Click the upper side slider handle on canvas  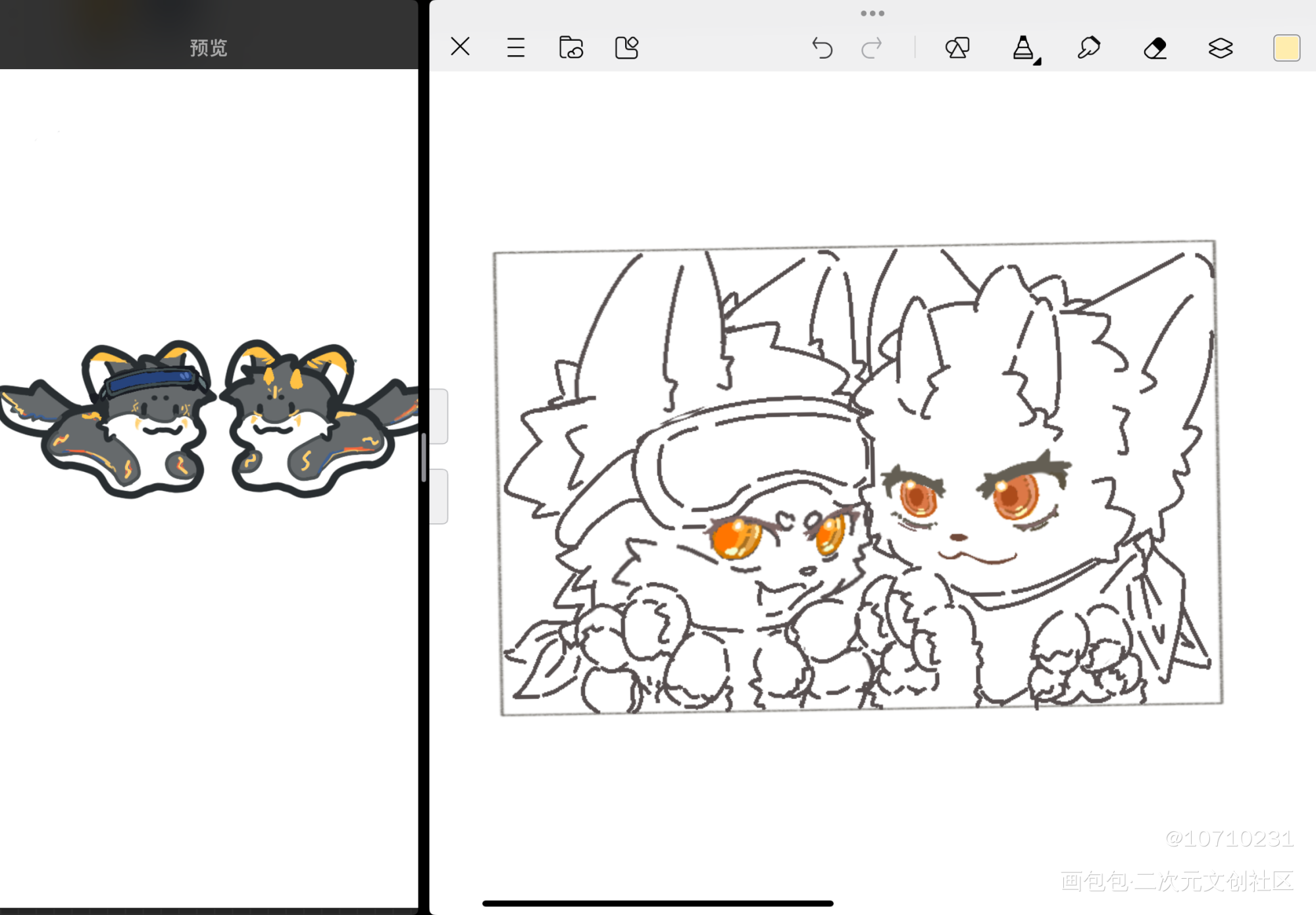pos(439,417)
